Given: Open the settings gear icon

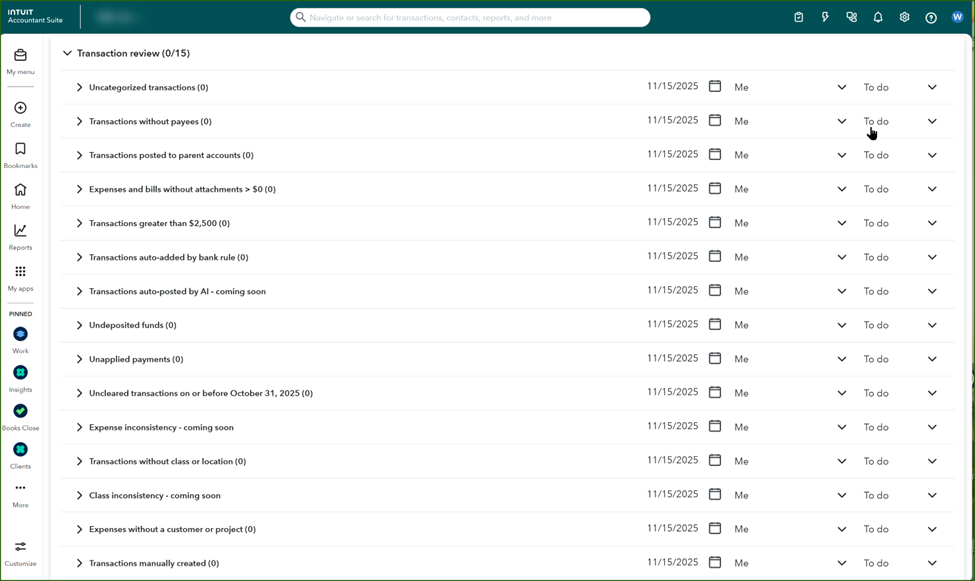Looking at the screenshot, I should pos(904,17).
